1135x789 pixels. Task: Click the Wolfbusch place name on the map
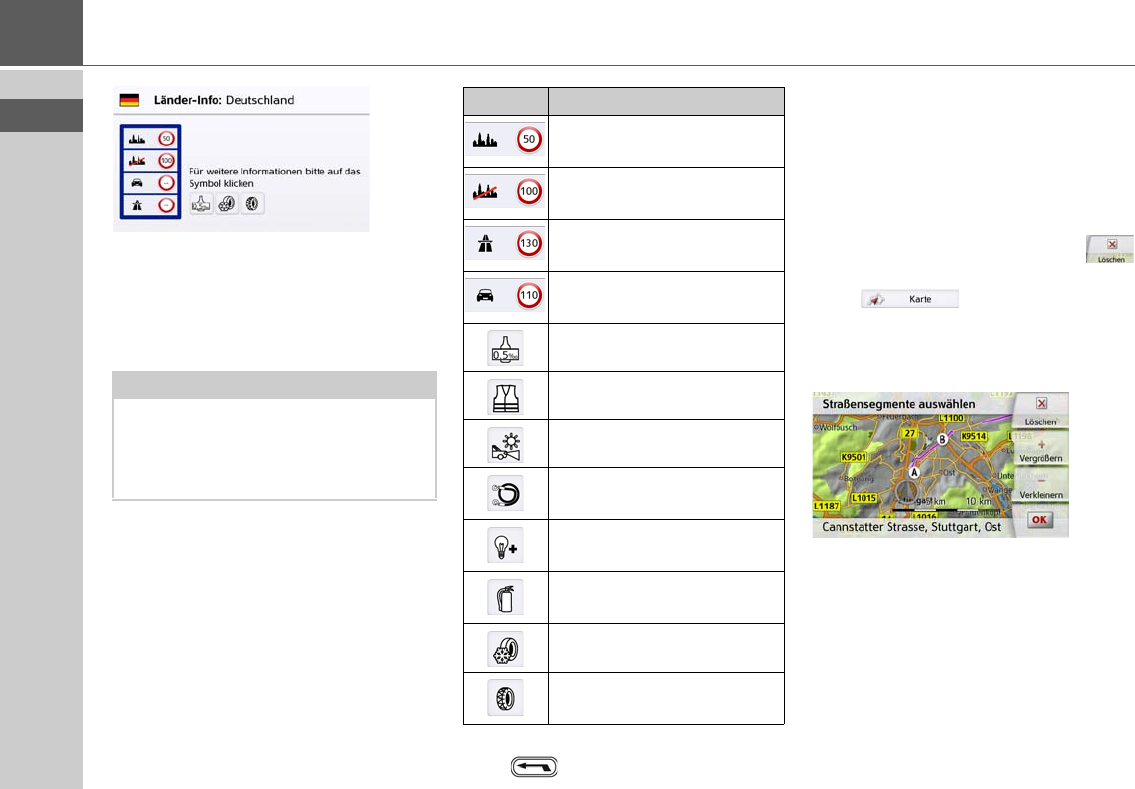click(837, 427)
